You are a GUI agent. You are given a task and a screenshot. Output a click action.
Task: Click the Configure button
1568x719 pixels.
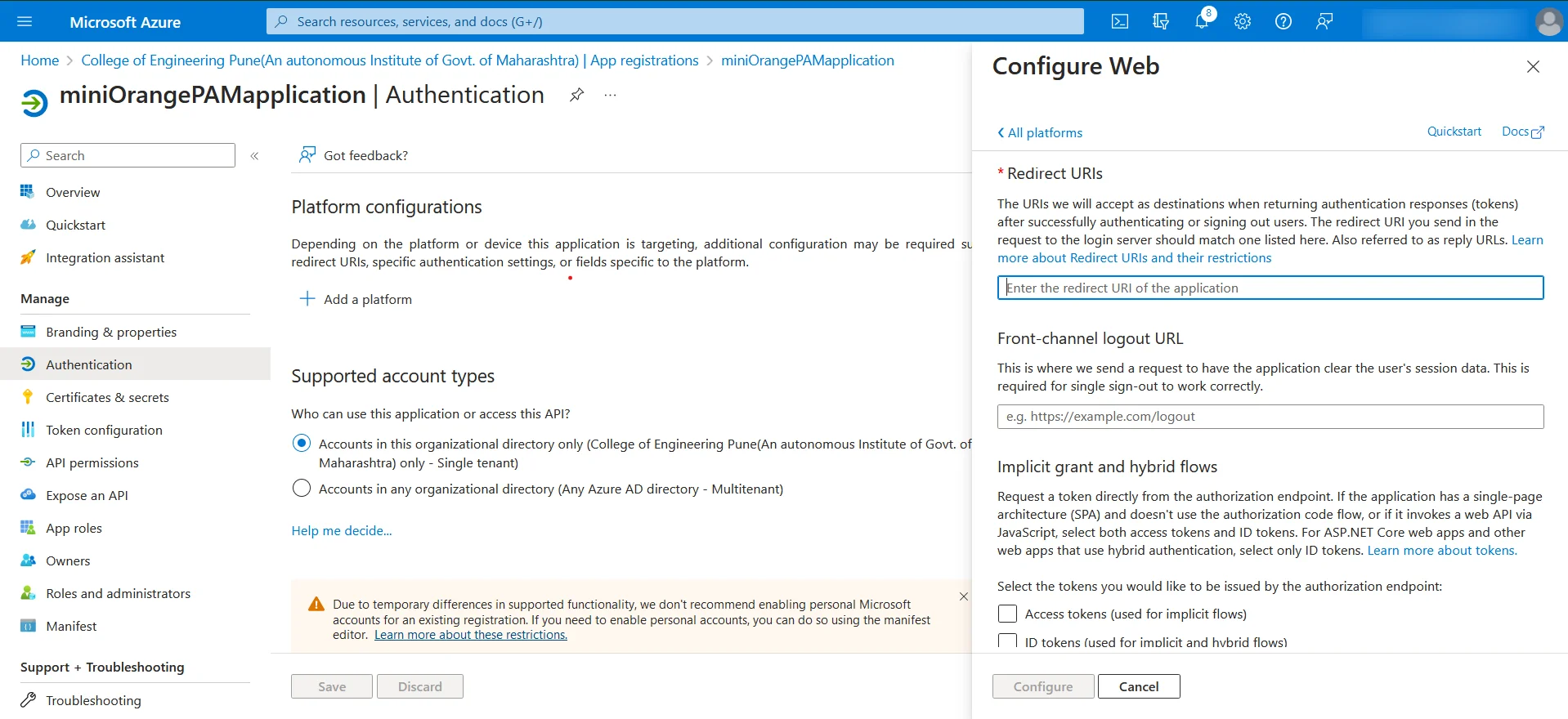(1043, 686)
